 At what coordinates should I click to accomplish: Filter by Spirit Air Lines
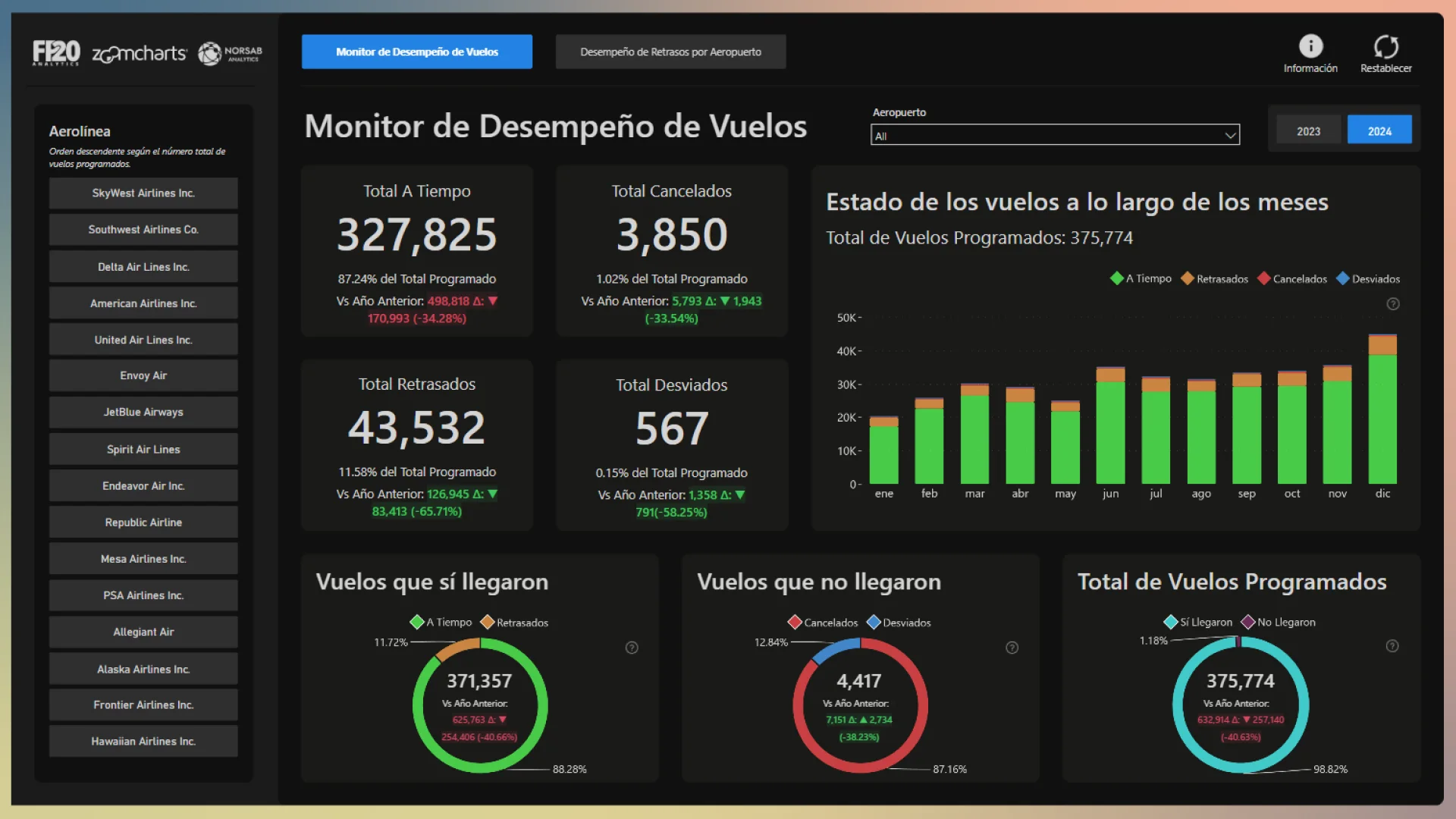point(143,449)
